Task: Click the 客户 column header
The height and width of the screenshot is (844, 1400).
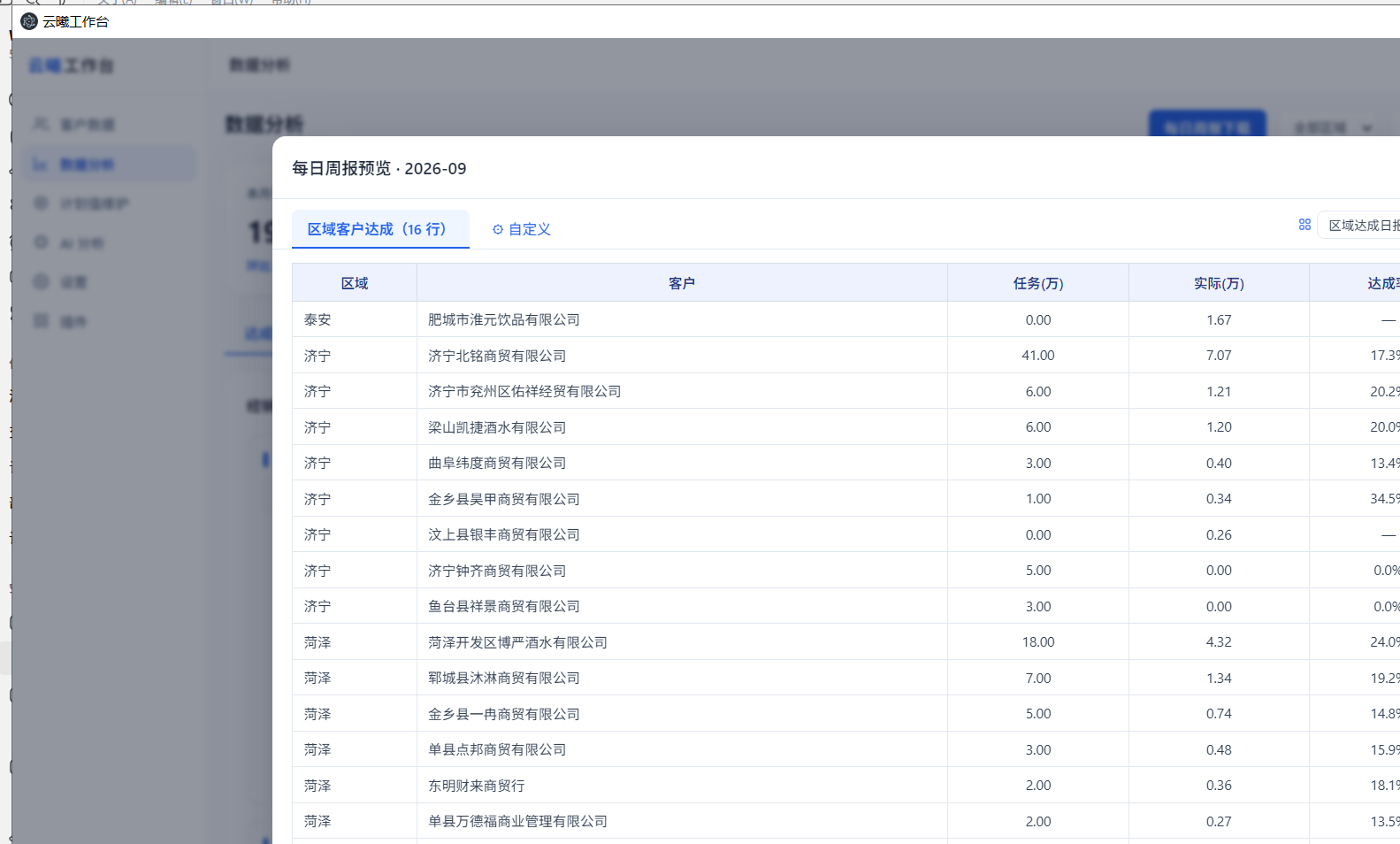Action: (682, 283)
